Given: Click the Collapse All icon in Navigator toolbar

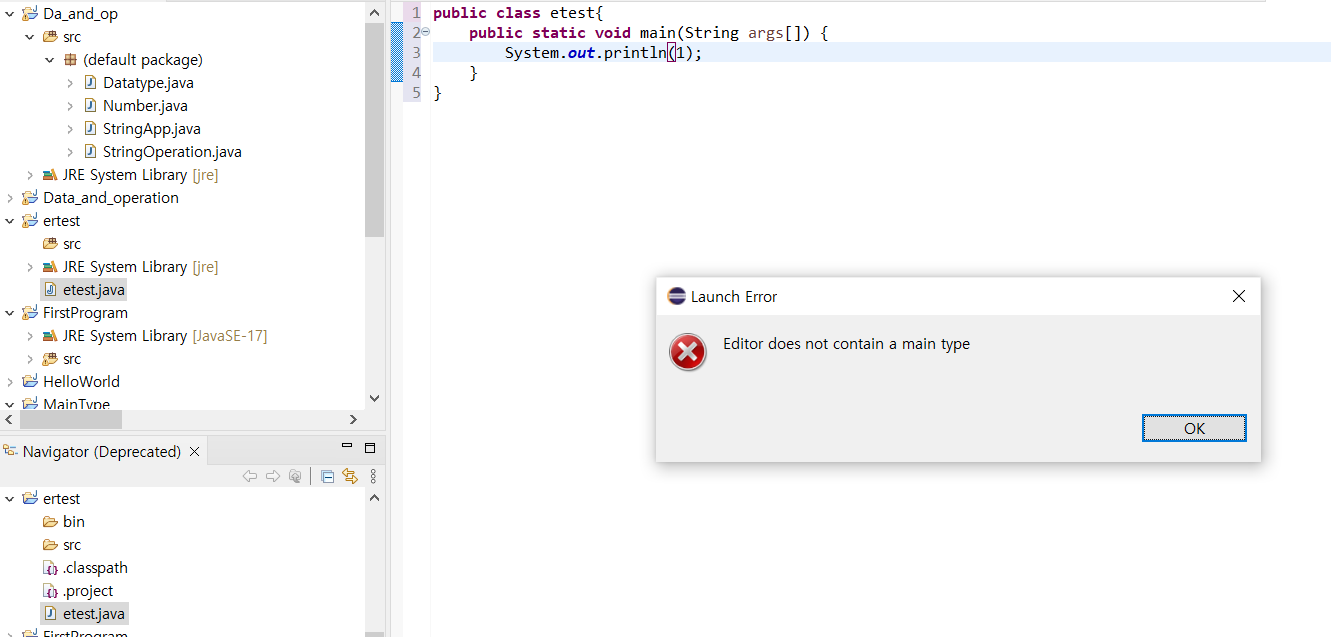Looking at the screenshot, I should coord(327,477).
